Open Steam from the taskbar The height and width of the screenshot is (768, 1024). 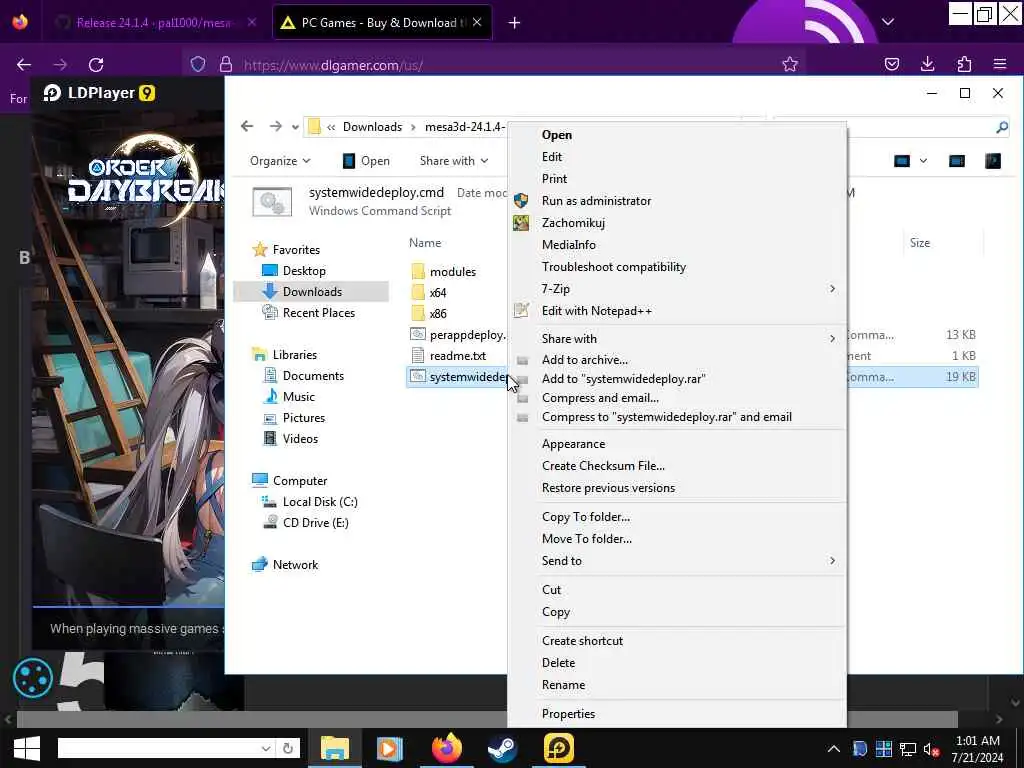[502, 748]
